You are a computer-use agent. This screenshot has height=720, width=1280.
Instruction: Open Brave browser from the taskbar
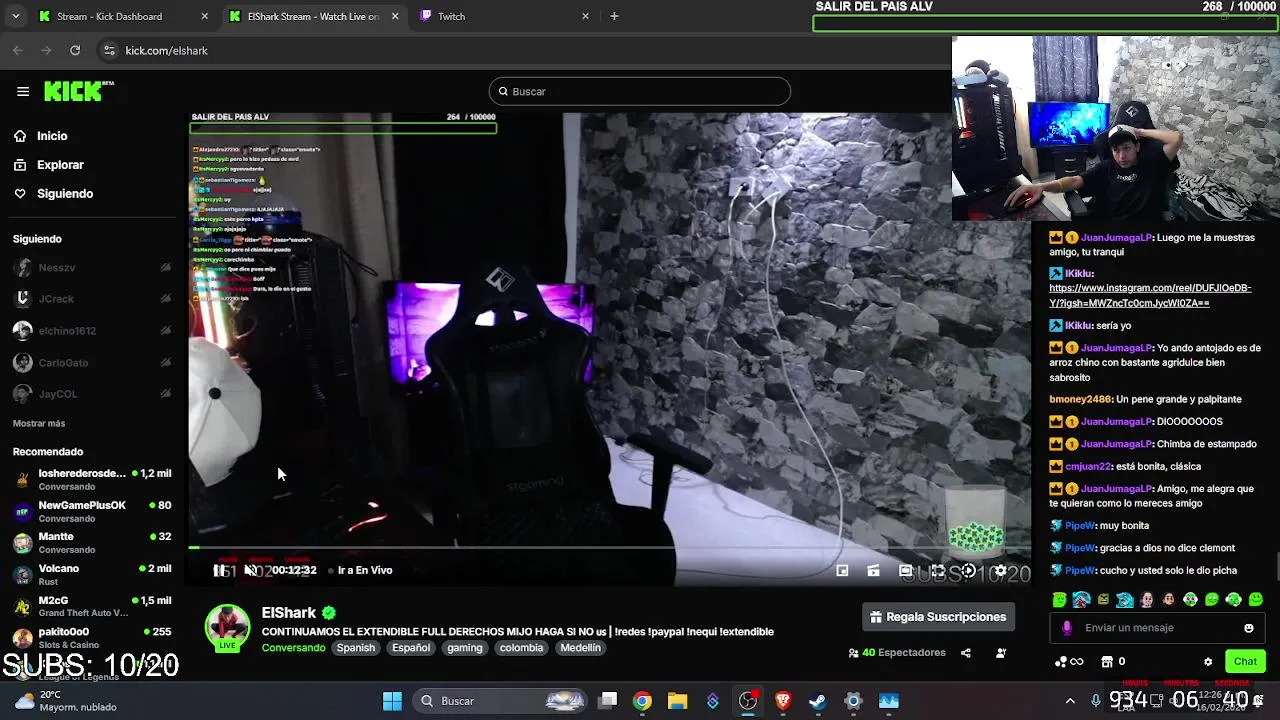[783, 701]
